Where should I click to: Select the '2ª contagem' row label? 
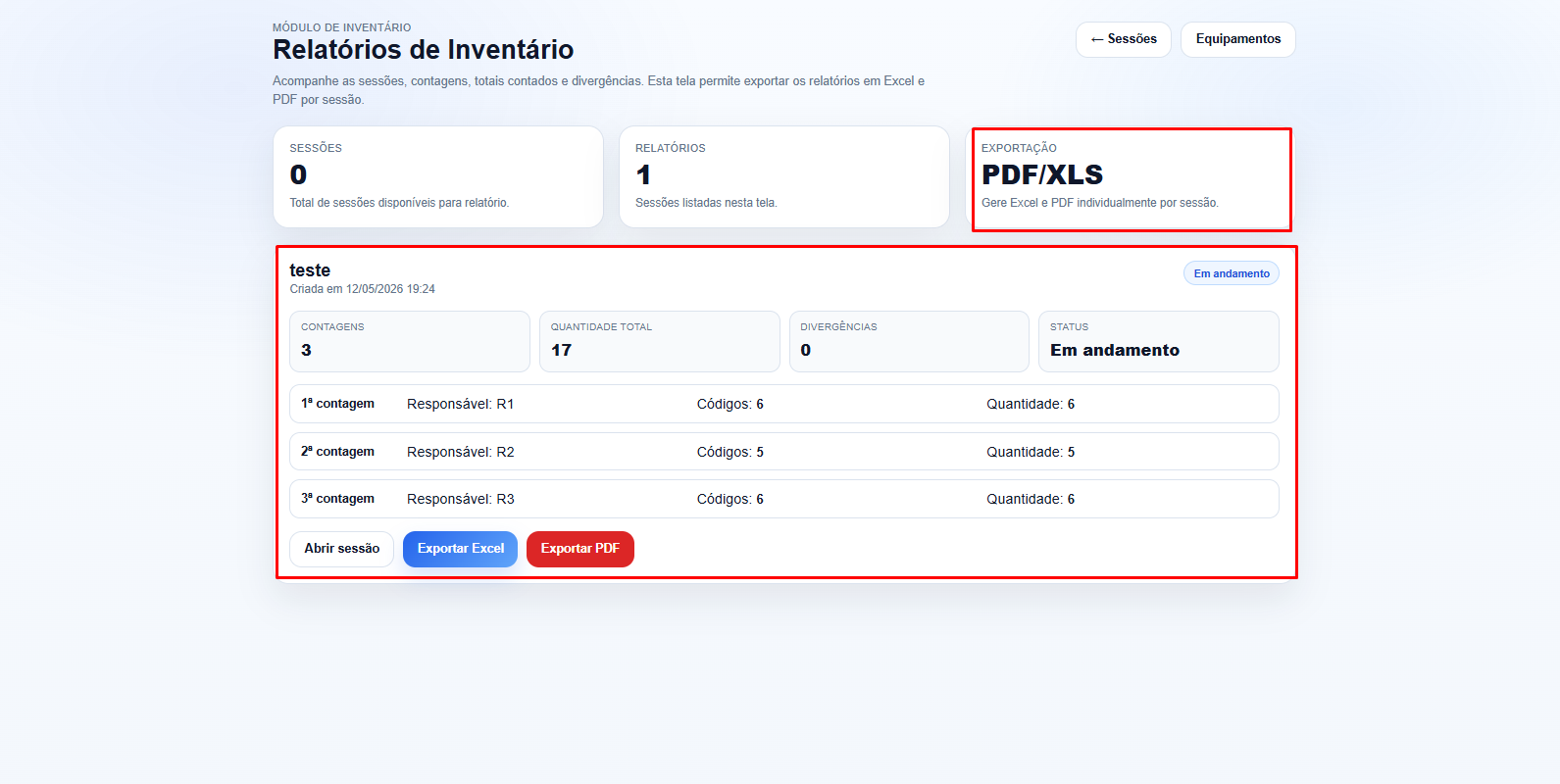[337, 452]
